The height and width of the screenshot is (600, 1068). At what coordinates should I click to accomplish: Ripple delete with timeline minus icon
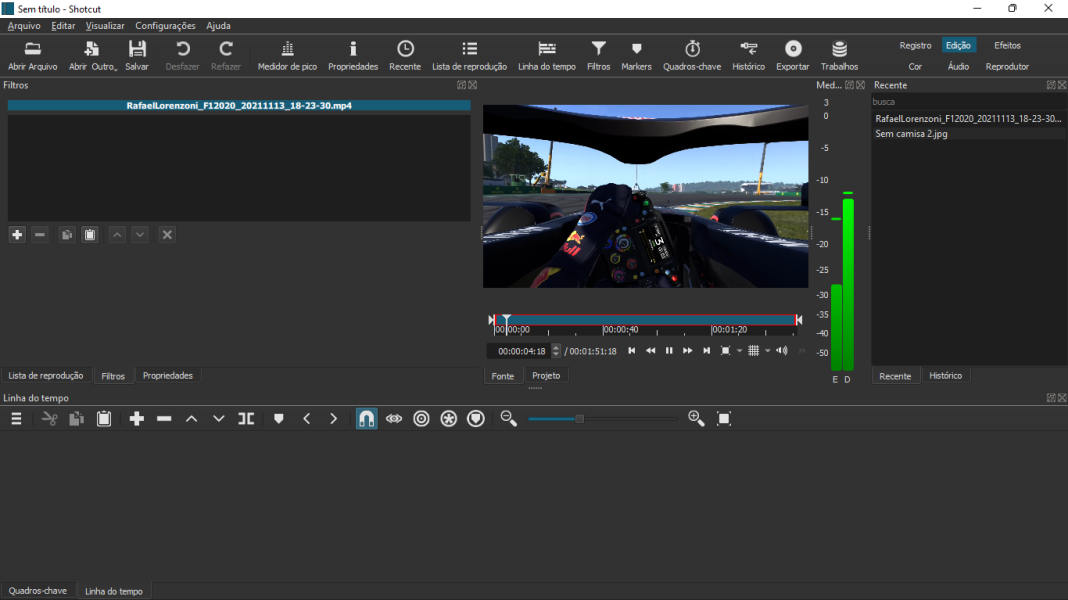[164, 419]
